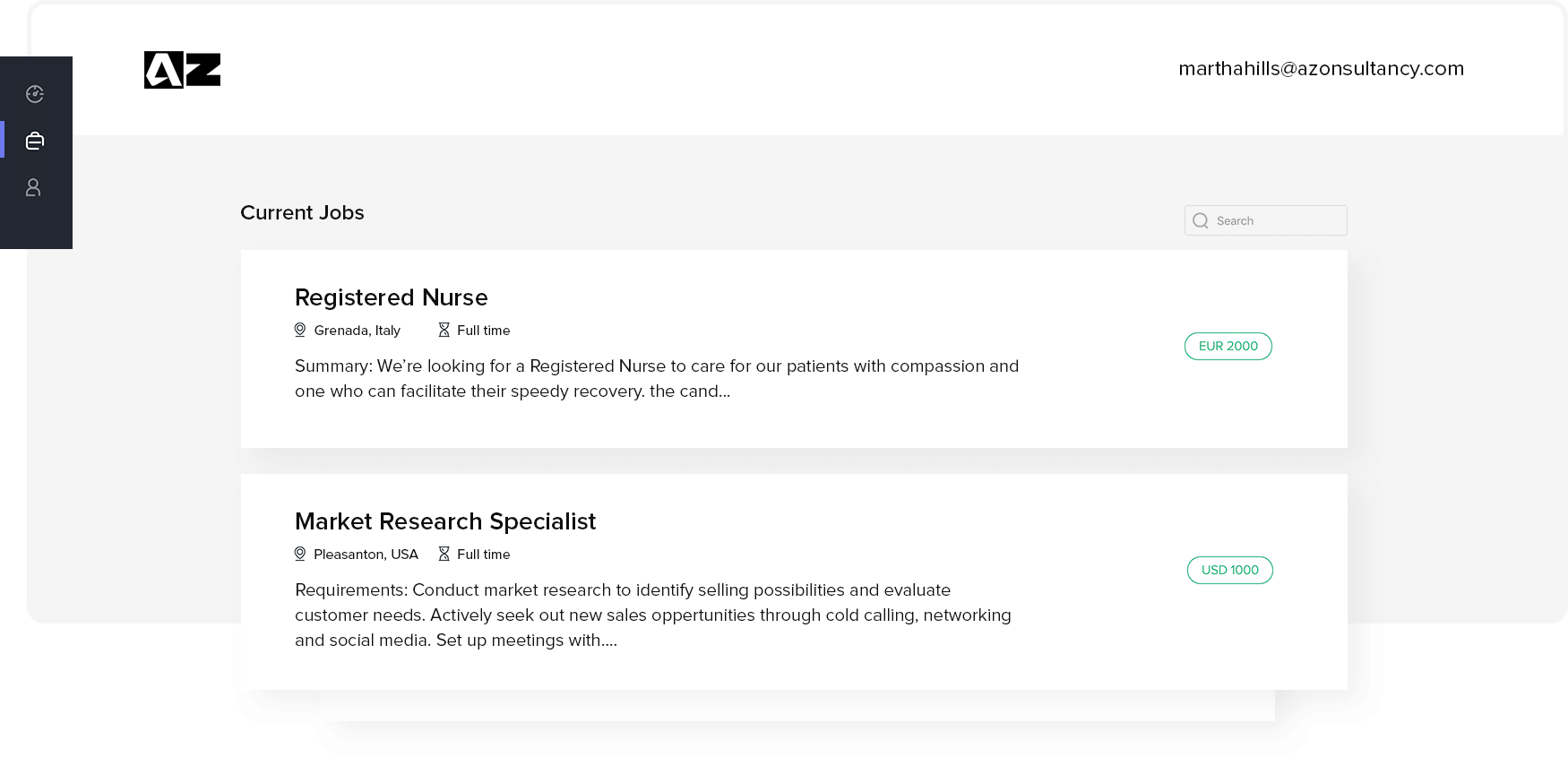Click the AZ company logo
Screen dimensions: 1568x757
182,70
